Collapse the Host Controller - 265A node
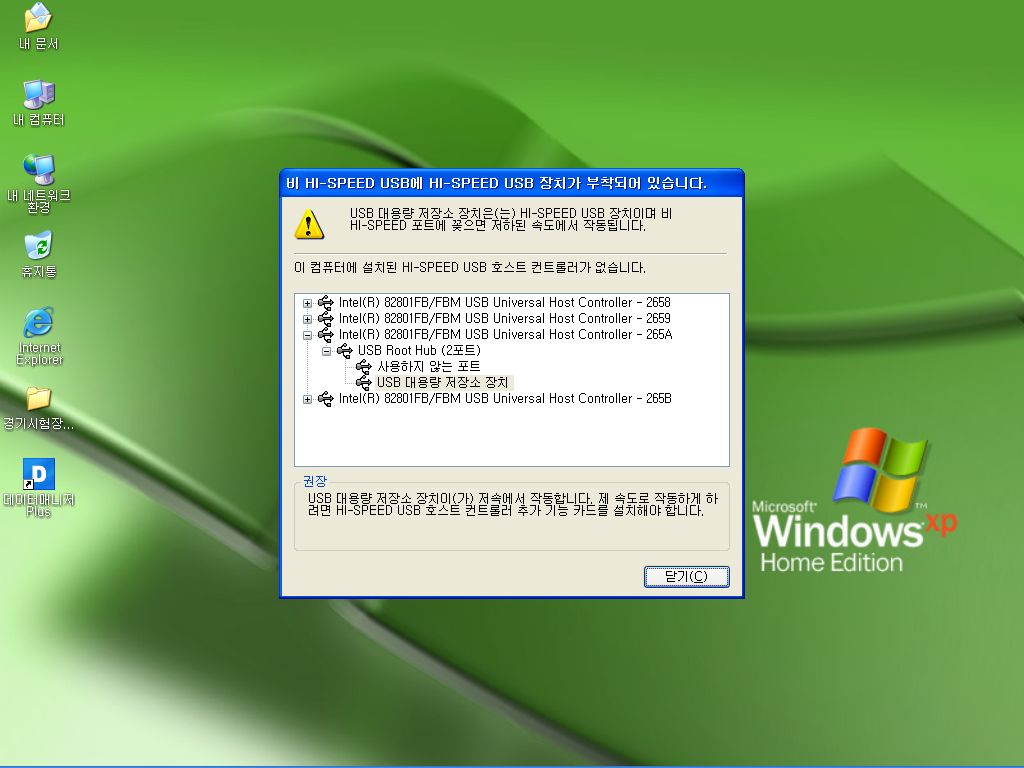1024x768 pixels. tap(307, 335)
